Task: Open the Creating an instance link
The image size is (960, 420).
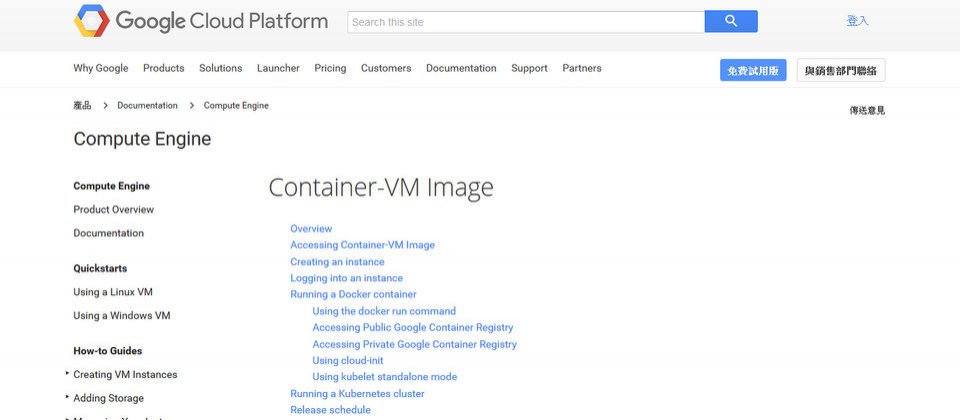Action: point(337,261)
